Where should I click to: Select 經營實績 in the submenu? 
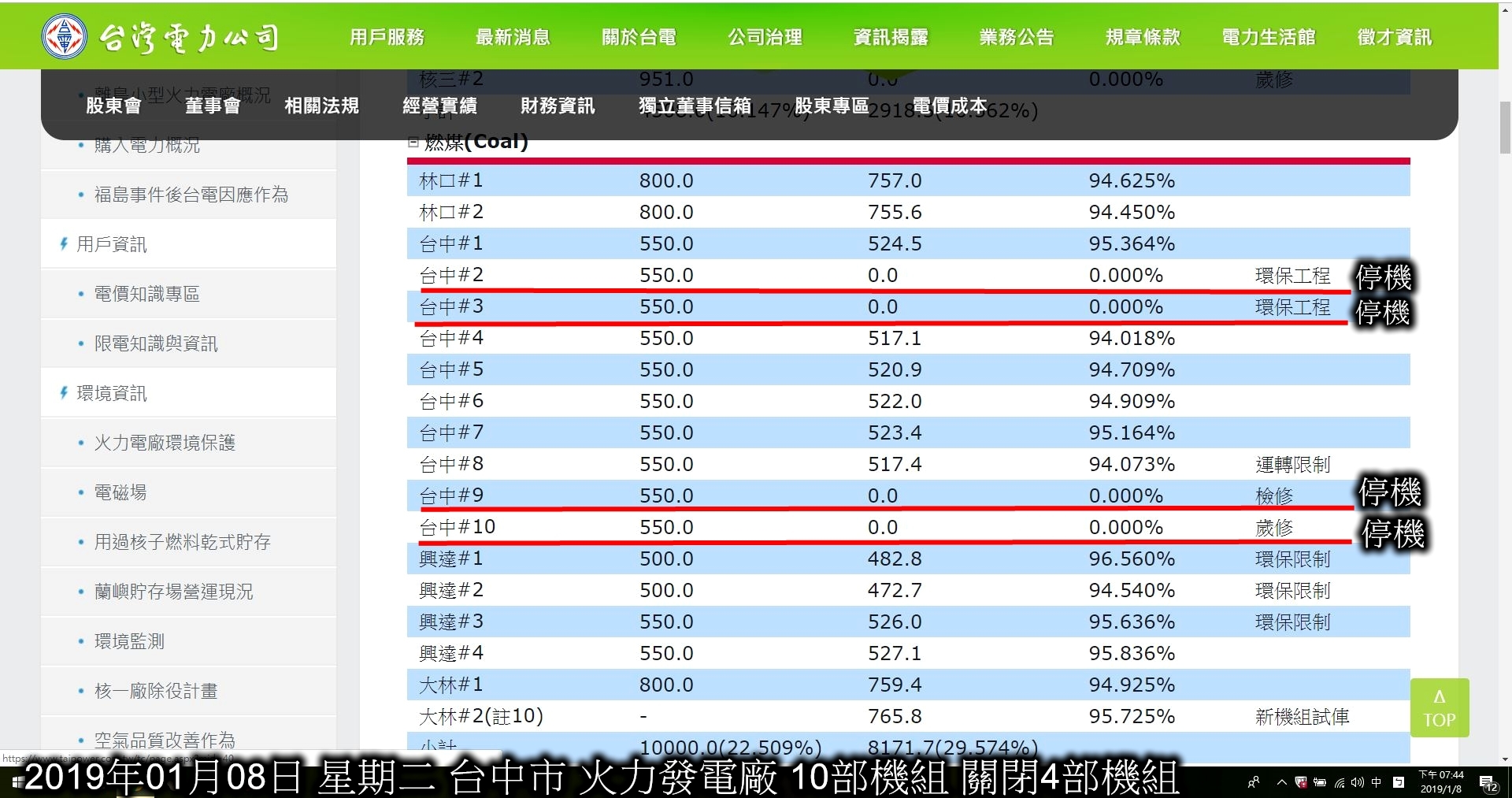(x=439, y=106)
